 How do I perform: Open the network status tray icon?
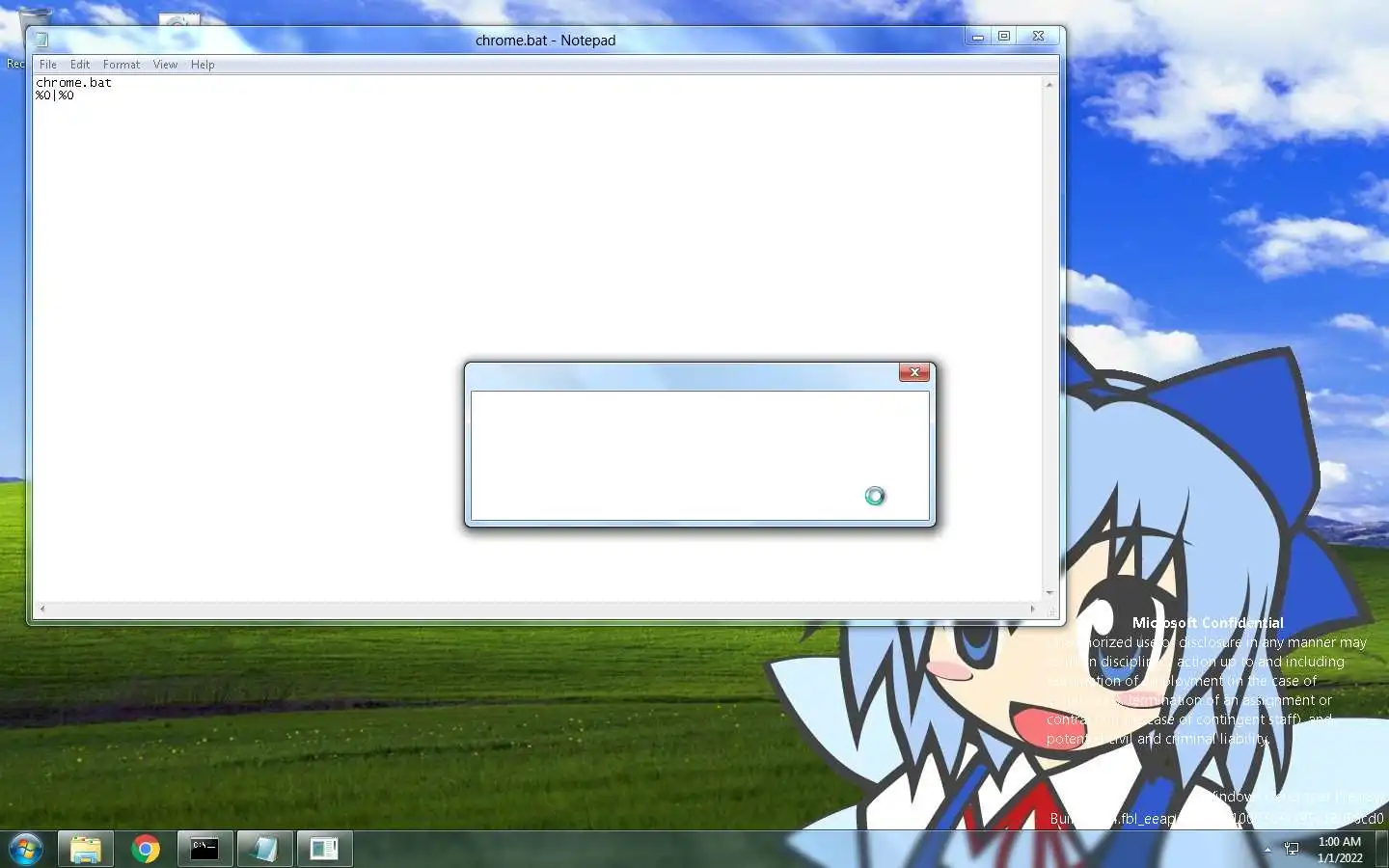[x=1292, y=850]
